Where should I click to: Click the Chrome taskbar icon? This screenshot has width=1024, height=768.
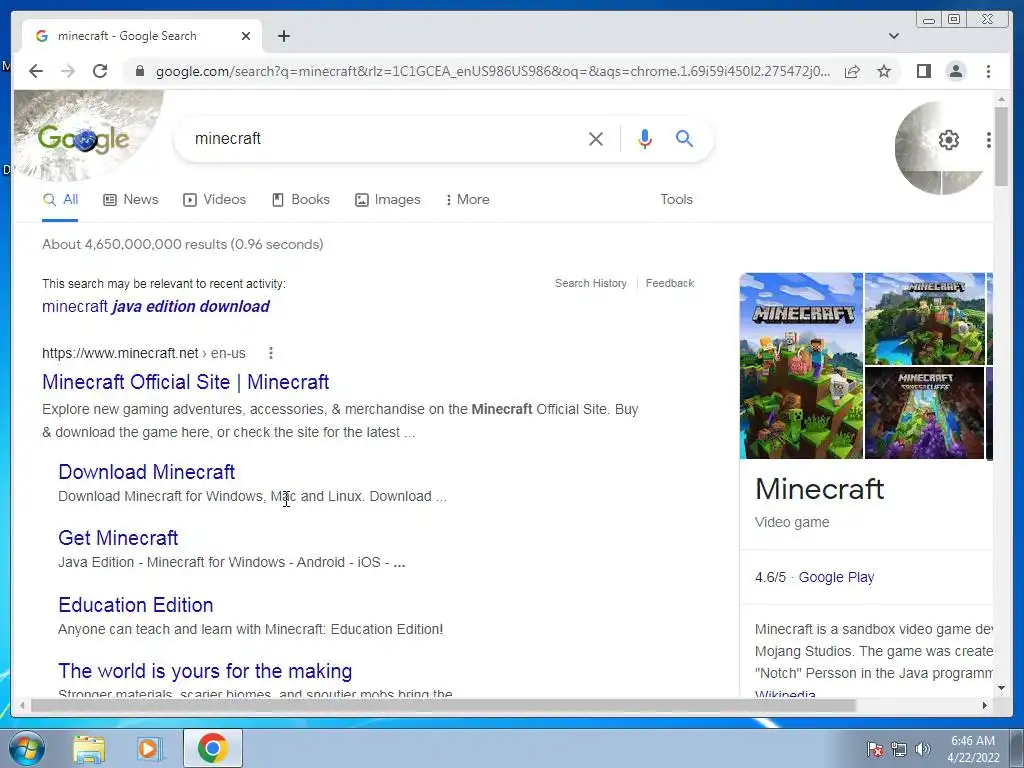(212, 748)
